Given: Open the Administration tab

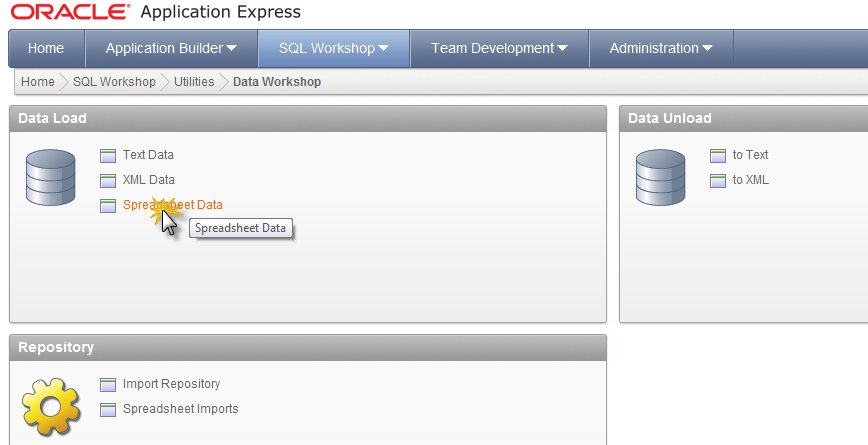Looking at the screenshot, I should tap(662, 48).
